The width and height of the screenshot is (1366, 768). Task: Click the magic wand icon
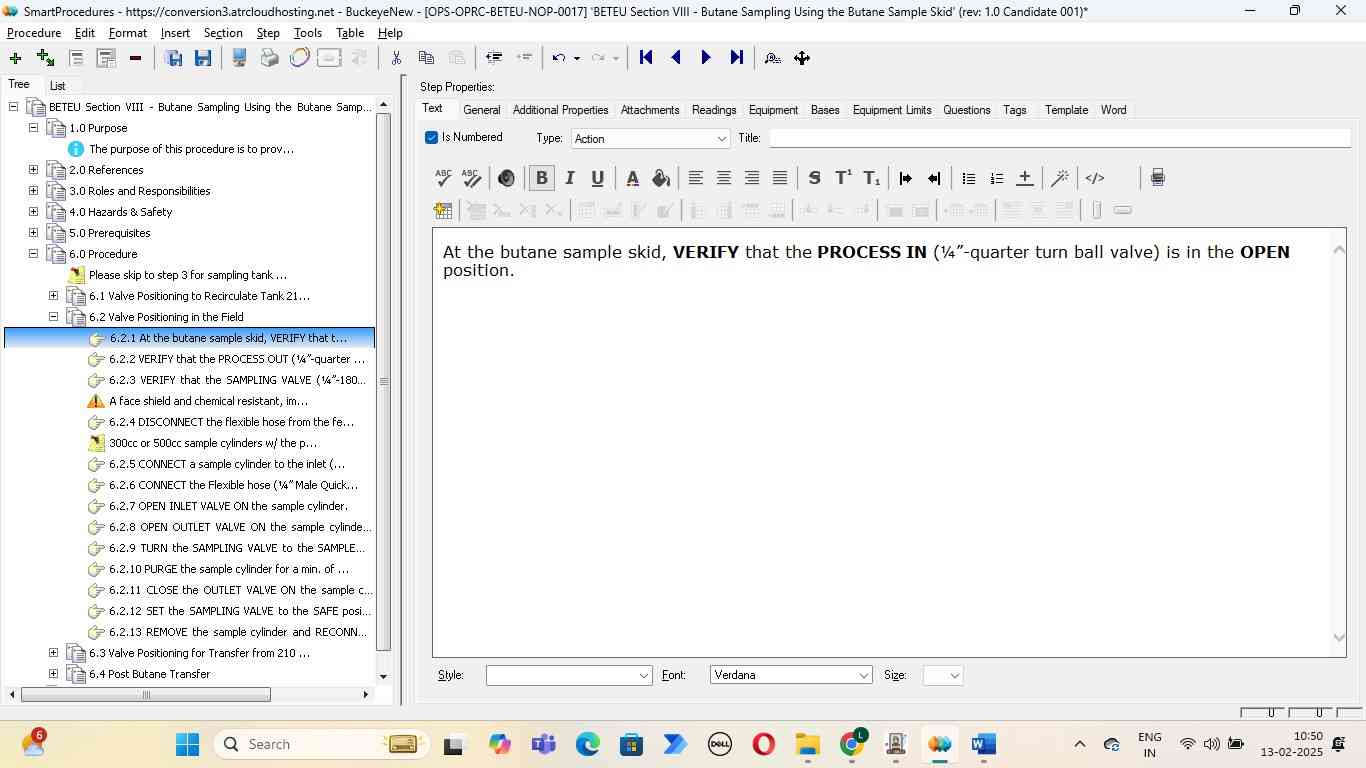point(1060,178)
